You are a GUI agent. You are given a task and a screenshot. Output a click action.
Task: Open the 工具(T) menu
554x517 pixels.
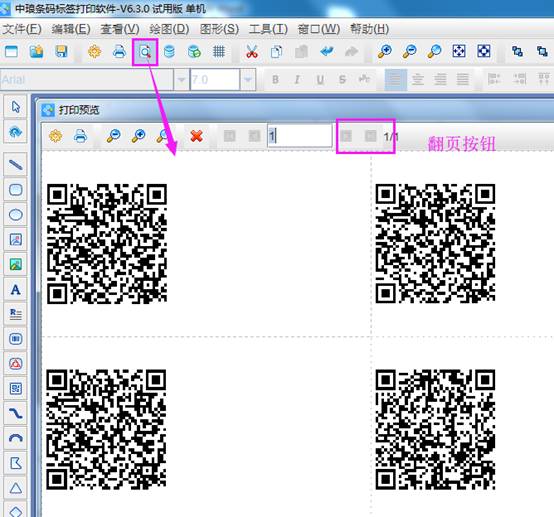click(x=268, y=29)
